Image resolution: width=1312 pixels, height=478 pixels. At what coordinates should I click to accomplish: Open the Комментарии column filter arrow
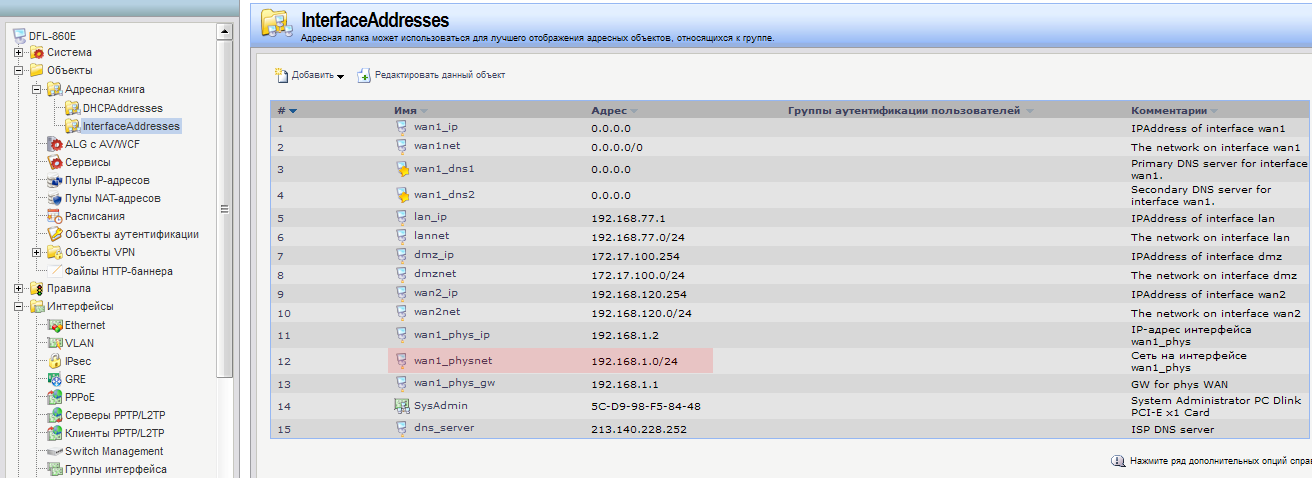coord(1215,111)
